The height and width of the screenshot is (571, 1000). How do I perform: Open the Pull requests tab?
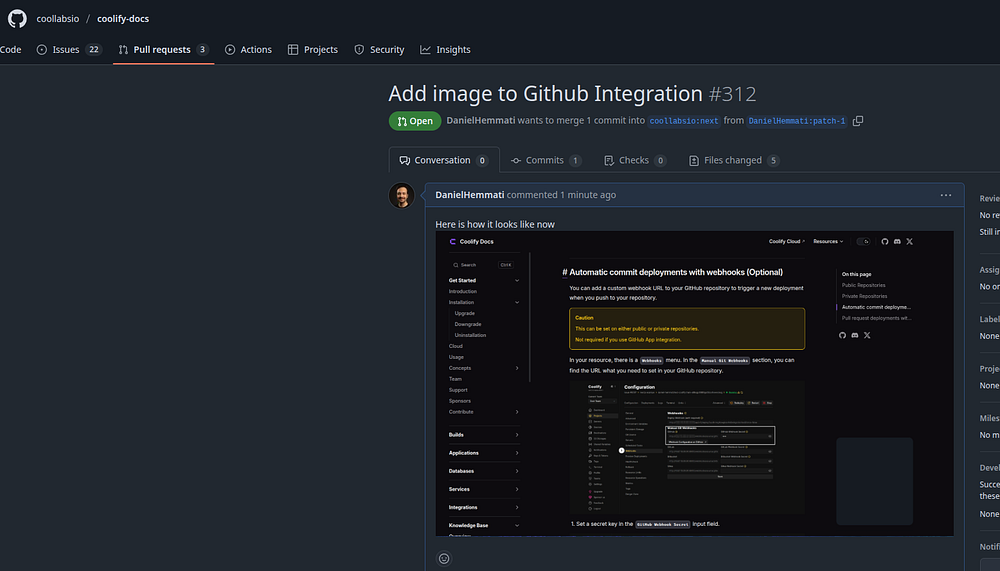163,49
